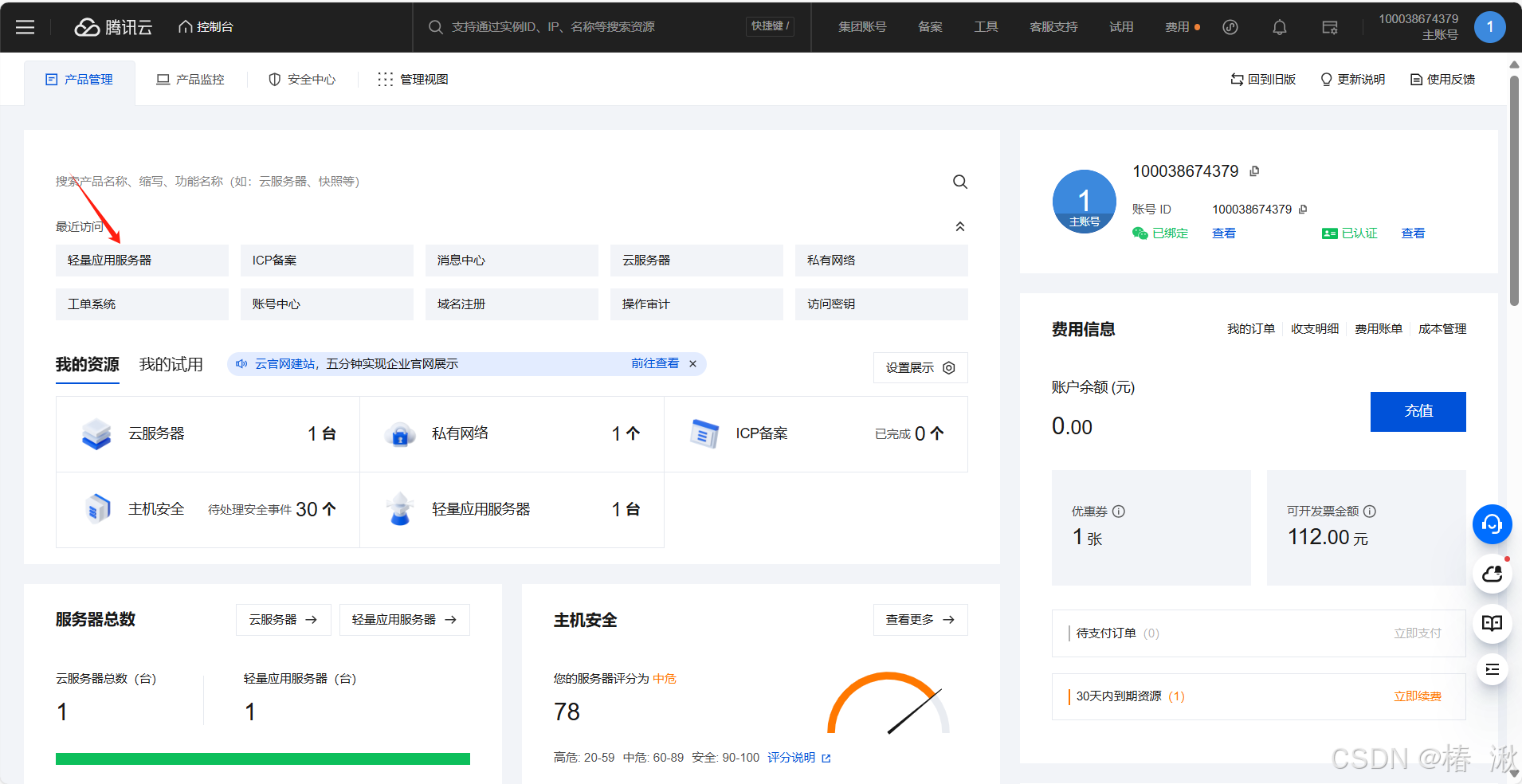The width and height of the screenshot is (1522, 784).
Task: Click 评分说明 score explanation link
Action: click(x=799, y=758)
